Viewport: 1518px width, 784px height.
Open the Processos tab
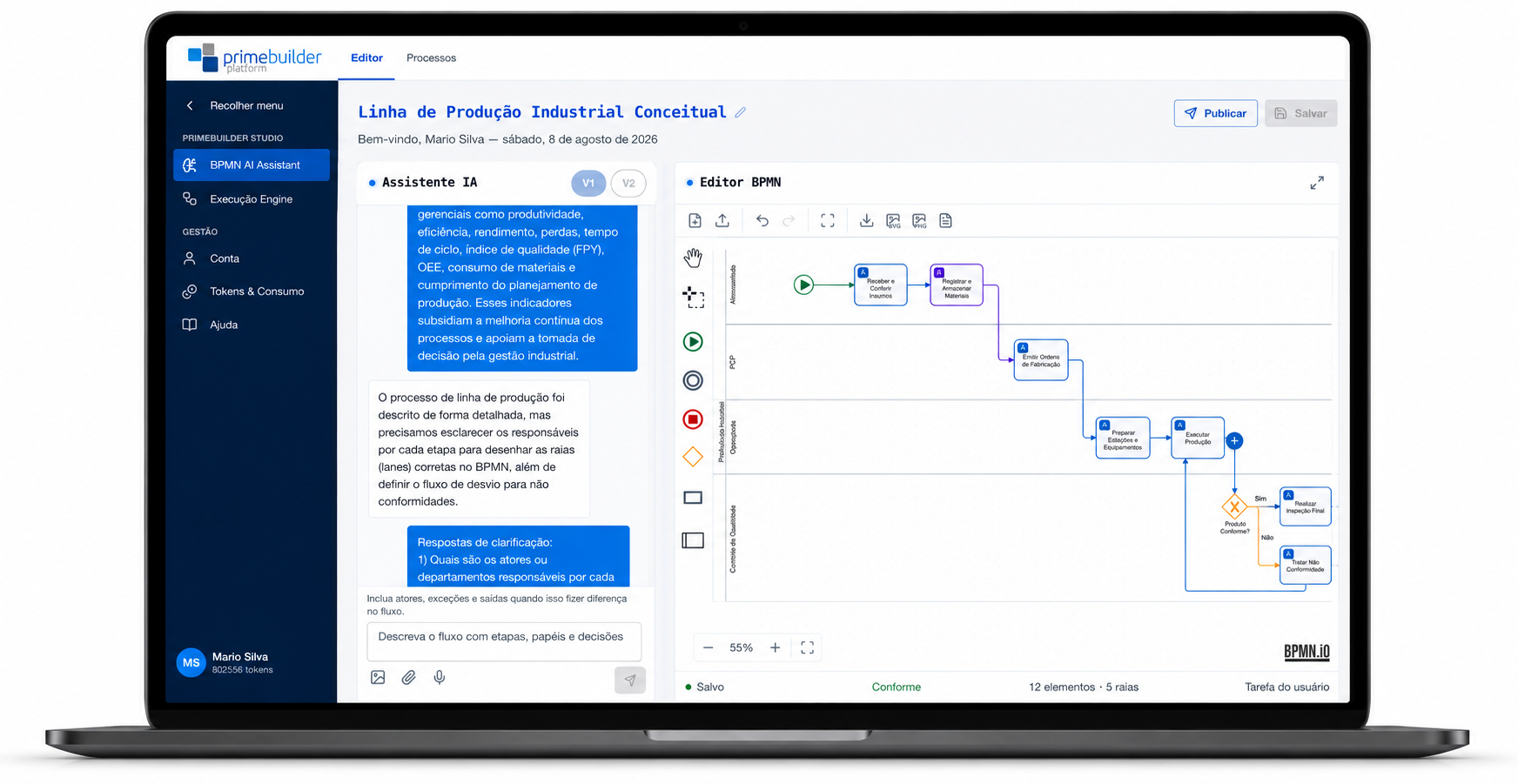431,58
